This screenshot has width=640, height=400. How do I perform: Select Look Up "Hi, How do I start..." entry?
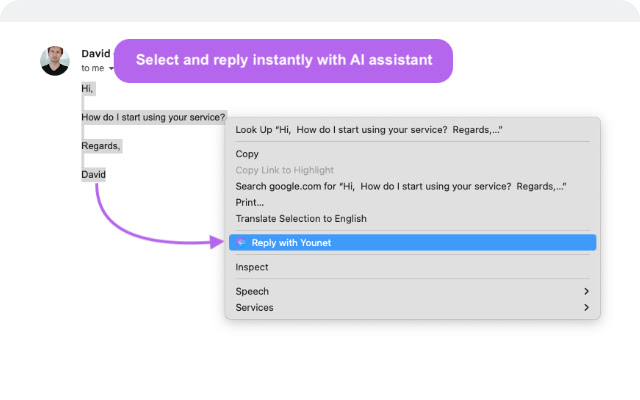pyautogui.click(x=412, y=130)
